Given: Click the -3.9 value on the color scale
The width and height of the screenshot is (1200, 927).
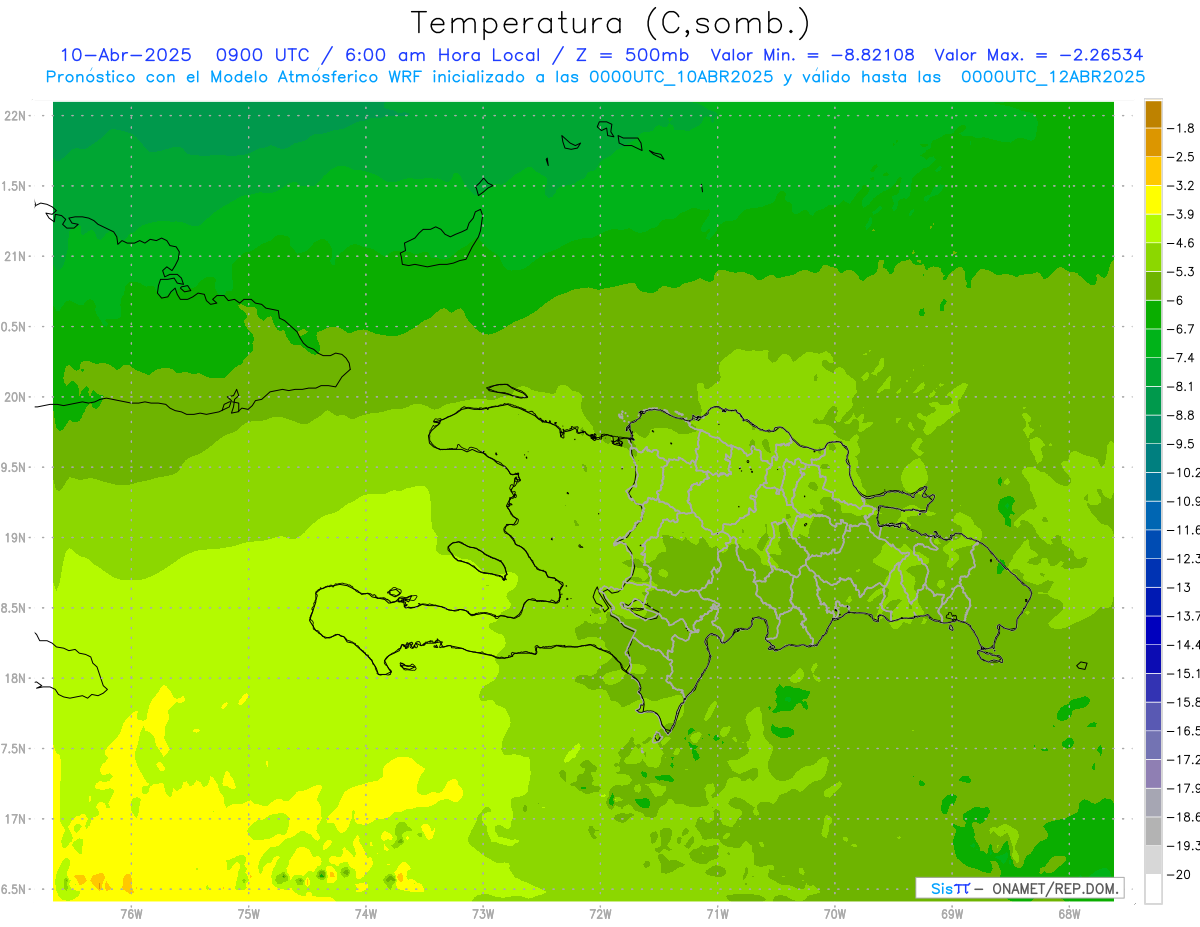Looking at the screenshot, I should tap(1181, 214).
